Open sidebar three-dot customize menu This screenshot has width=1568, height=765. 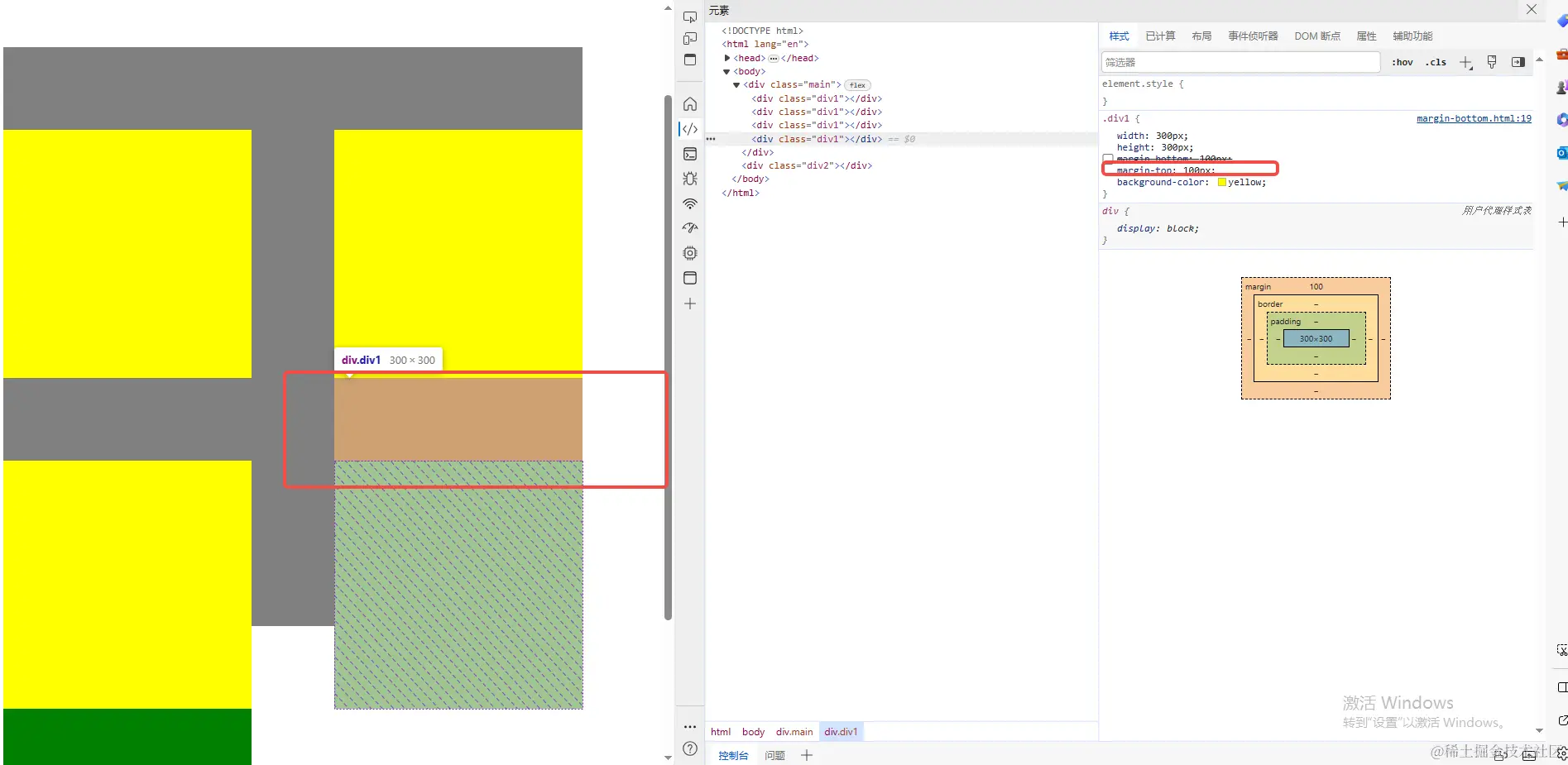[690, 727]
